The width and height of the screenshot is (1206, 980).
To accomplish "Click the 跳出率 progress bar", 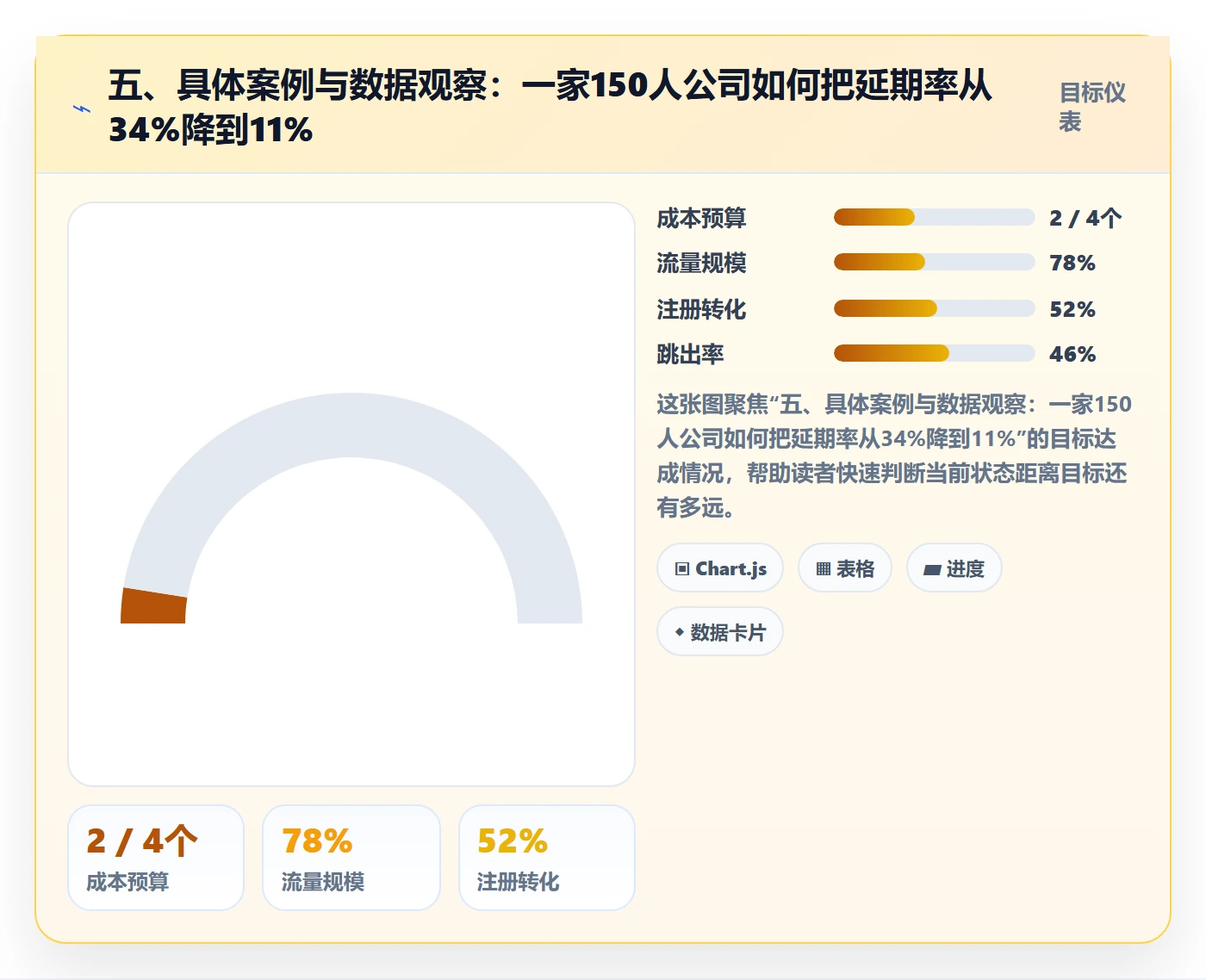I will click(x=934, y=353).
